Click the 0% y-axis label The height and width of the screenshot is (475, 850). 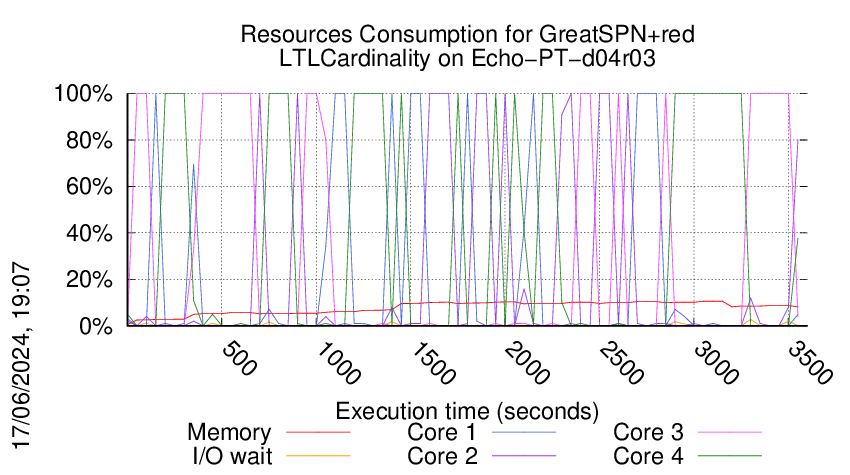click(96, 326)
